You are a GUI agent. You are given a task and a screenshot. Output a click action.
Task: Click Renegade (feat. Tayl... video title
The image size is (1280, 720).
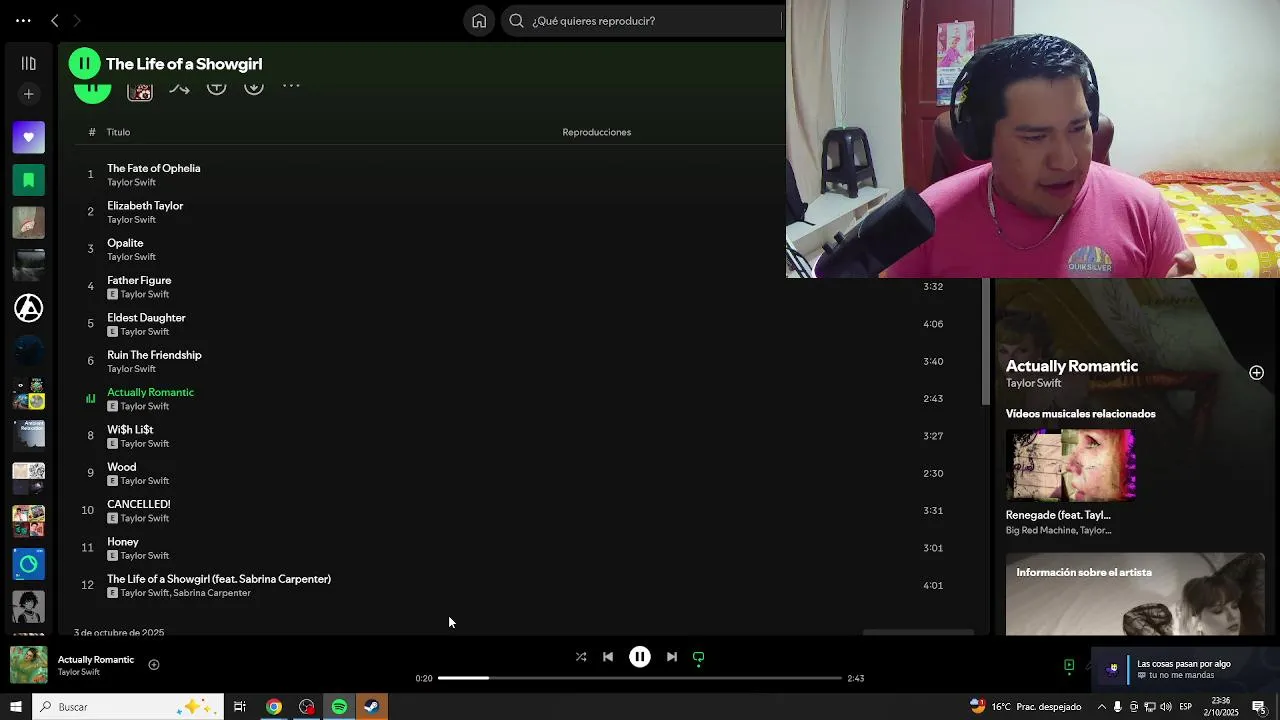pyautogui.click(x=1058, y=515)
